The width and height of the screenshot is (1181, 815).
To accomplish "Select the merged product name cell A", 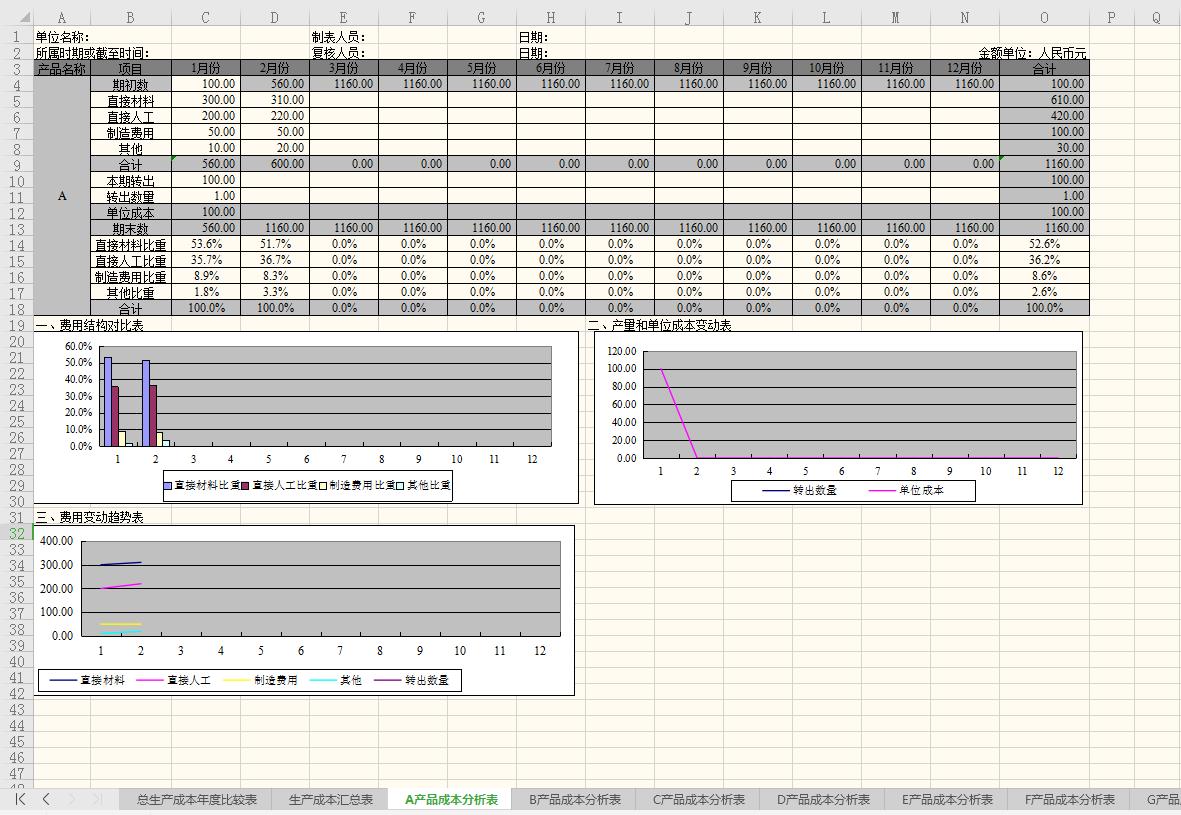I will pyautogui.click(x=62, y=196).
